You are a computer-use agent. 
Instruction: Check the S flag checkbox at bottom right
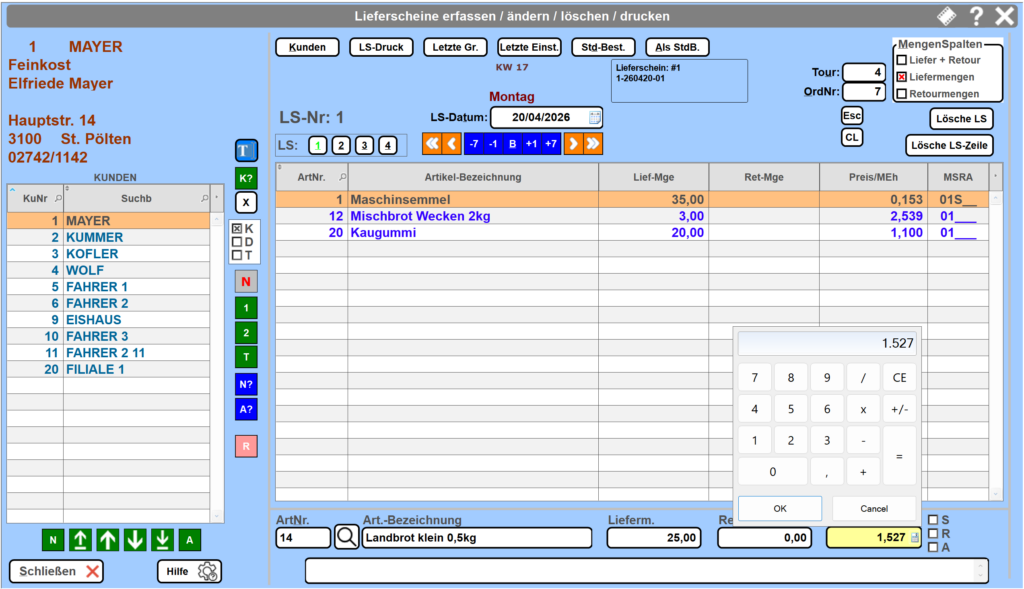[x=933, y=520]
